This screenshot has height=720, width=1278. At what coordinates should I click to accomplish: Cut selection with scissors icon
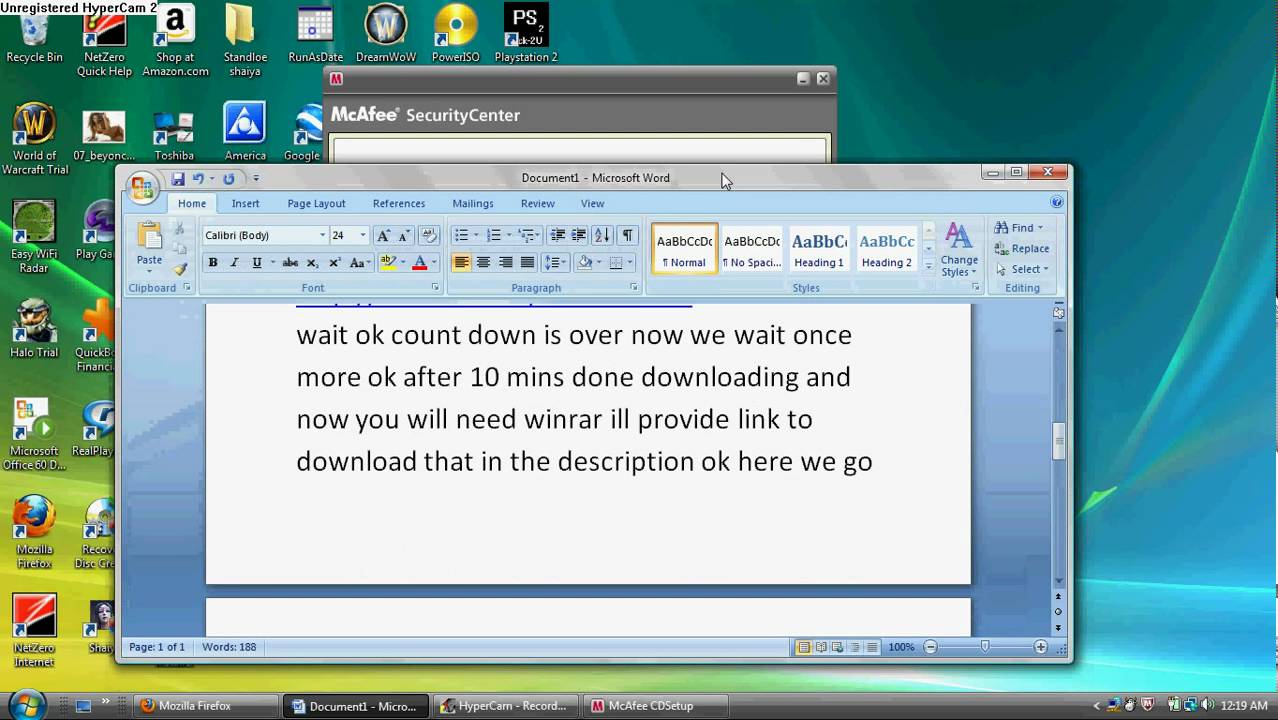(x=180, y=229)
